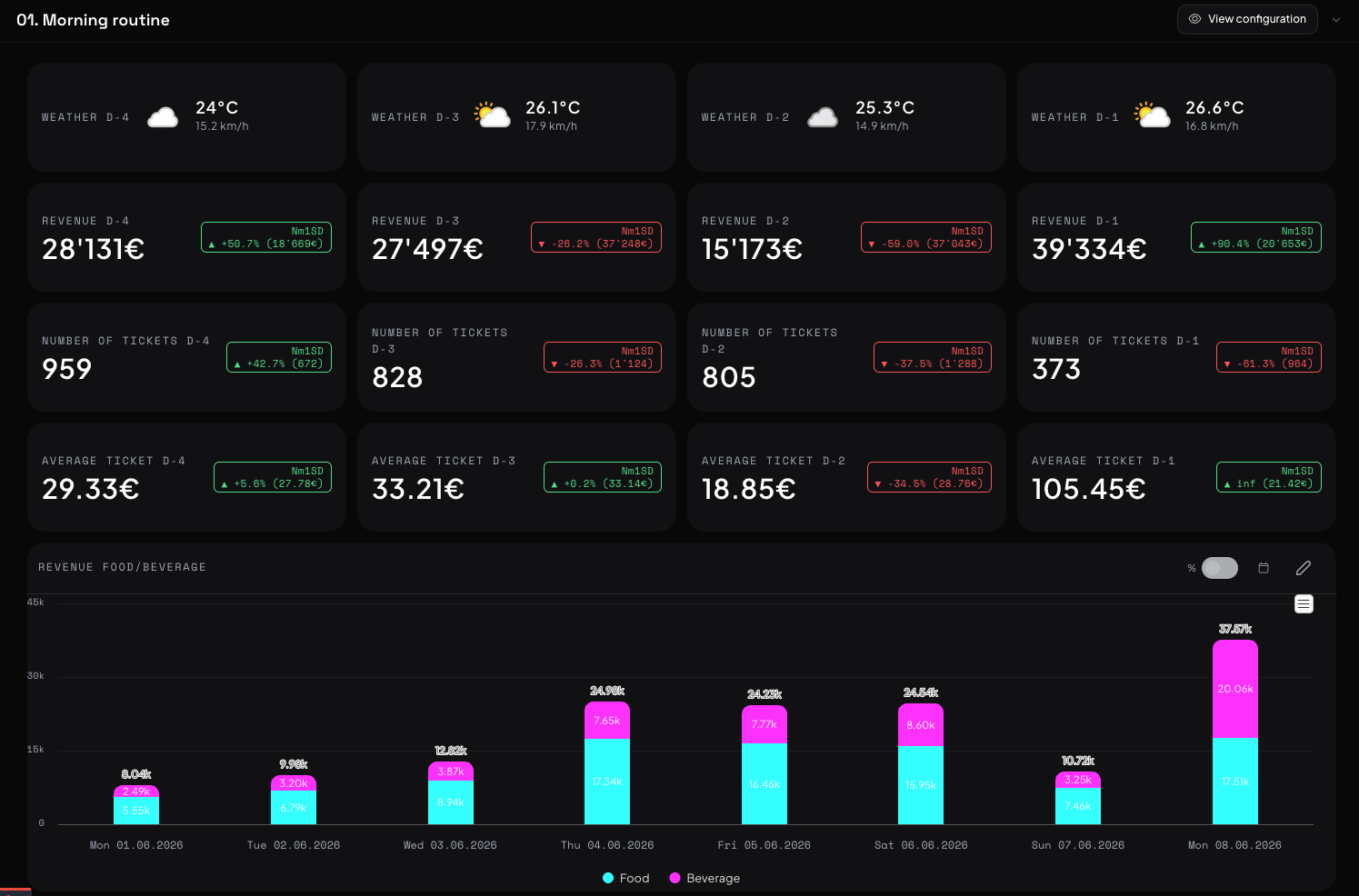Click the 828 tickets D-3 value

tap(397, 377)
